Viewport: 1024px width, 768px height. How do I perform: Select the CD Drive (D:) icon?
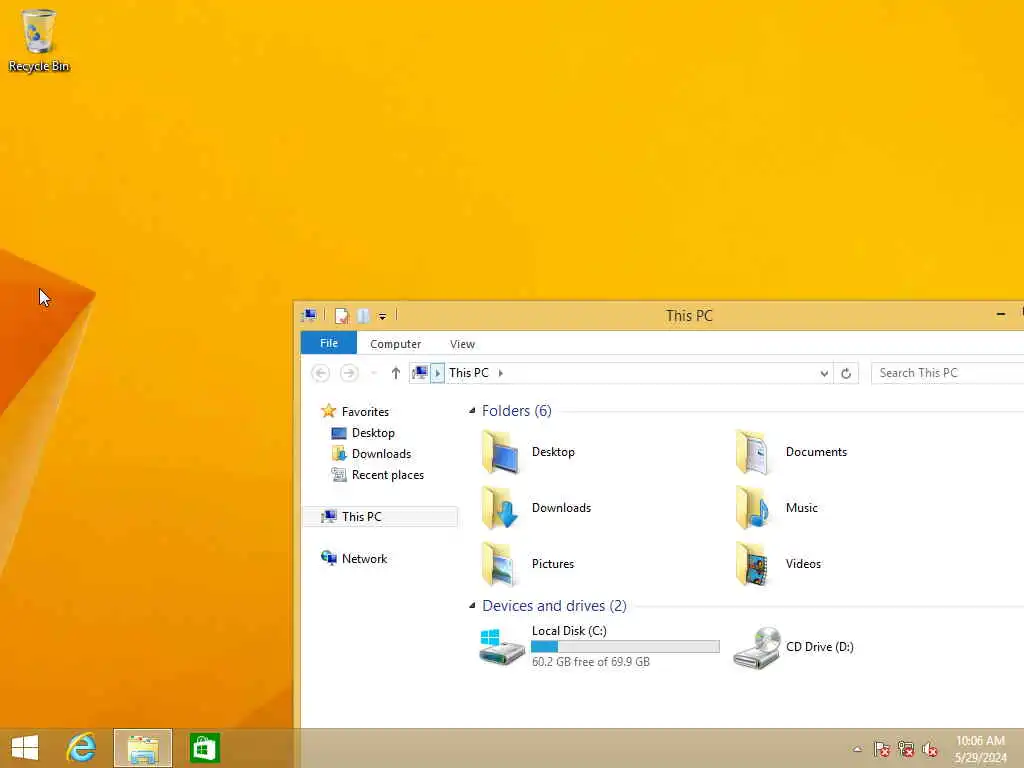pos(756,647)
